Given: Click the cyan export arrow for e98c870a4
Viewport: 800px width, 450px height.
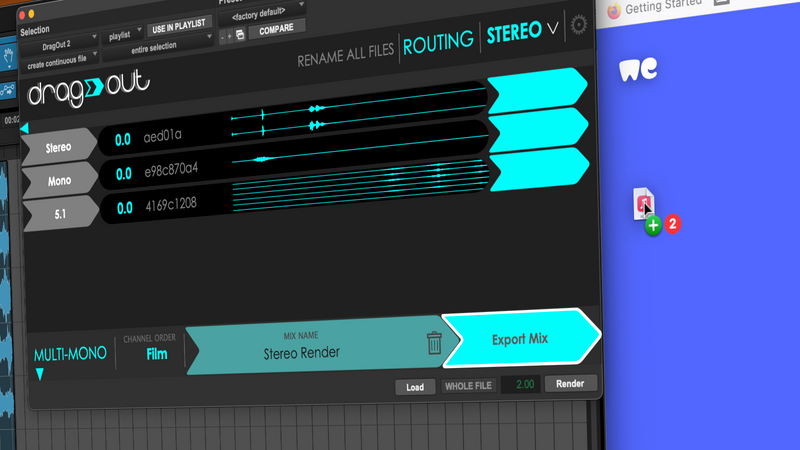Looking at the screenshot, I should click(539, 130).
